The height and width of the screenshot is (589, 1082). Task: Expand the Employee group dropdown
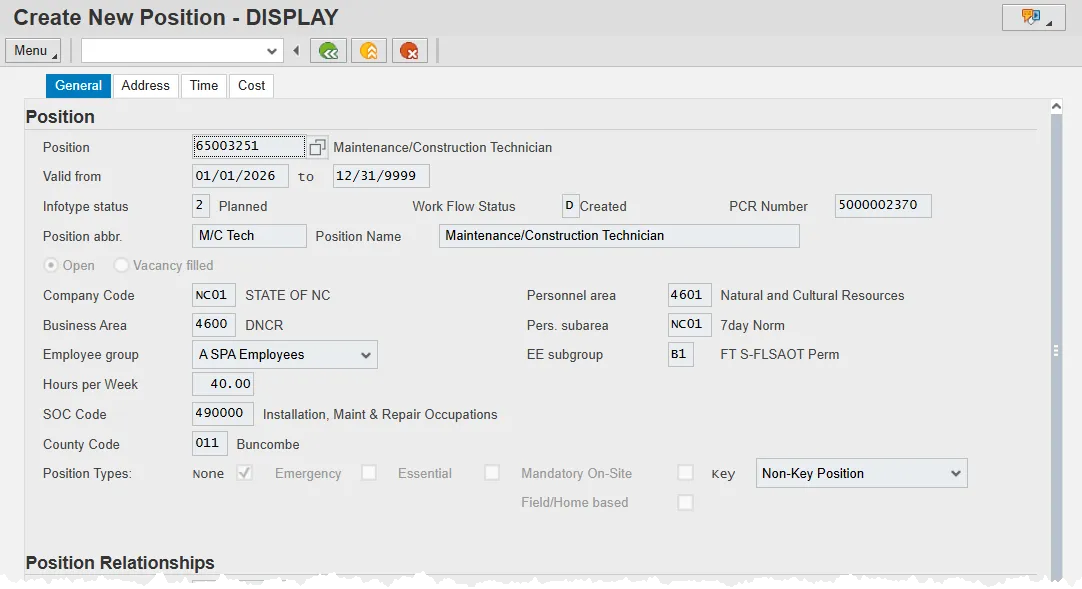[365, 354]
